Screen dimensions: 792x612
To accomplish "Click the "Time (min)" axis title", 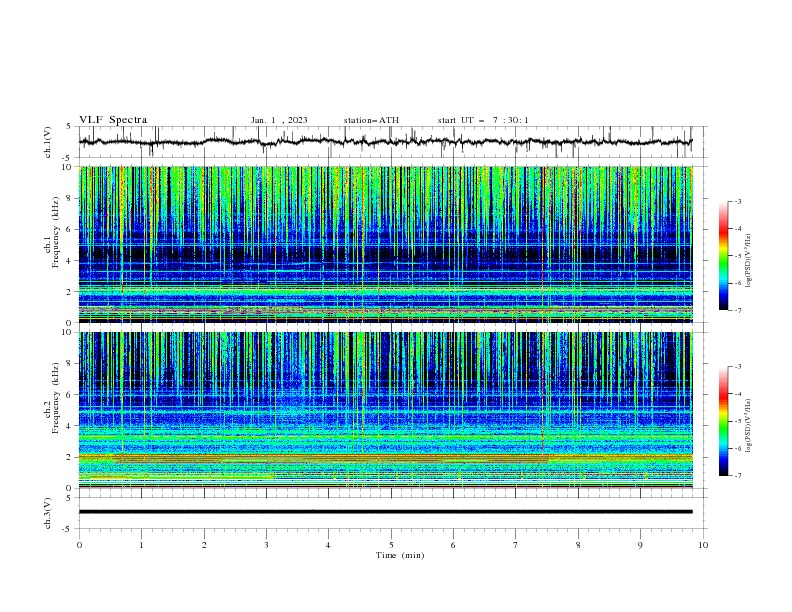I will click(400, 555).
